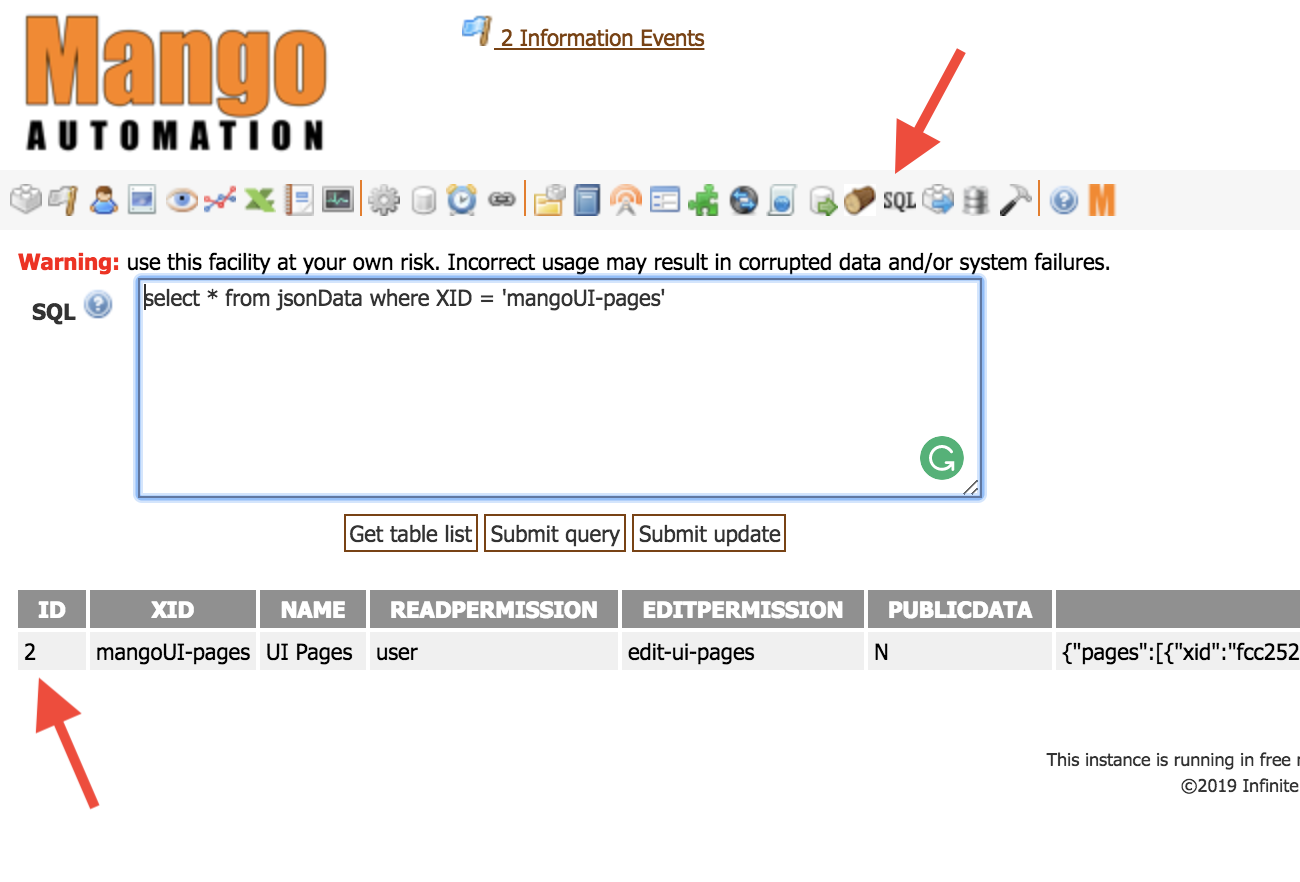Click the READPERMISSION column header
Image resolution: width=1300 pixels, height=882 pixels.
pyautogui.click(x=494, y=609)
